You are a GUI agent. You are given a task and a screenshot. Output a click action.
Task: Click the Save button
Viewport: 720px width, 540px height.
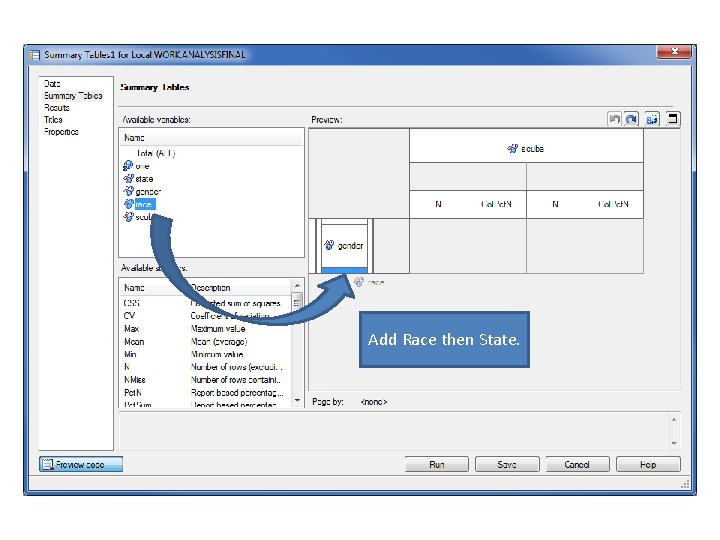507,464
